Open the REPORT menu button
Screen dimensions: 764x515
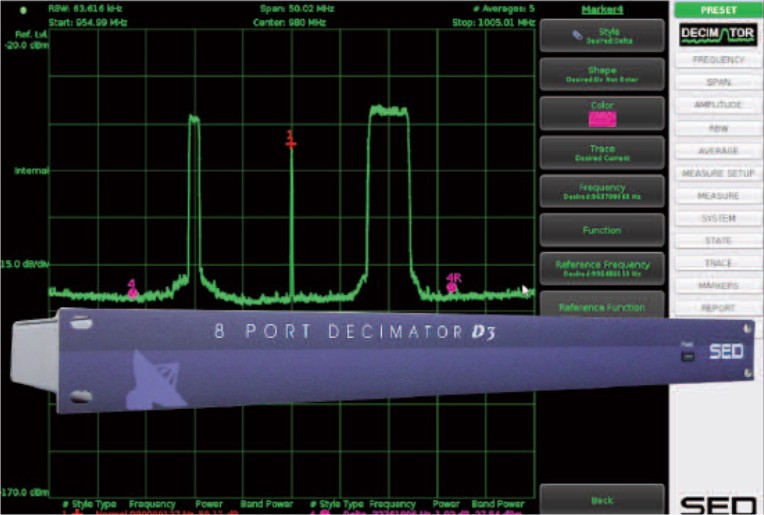pyautogui.click(x=718, y=308)
